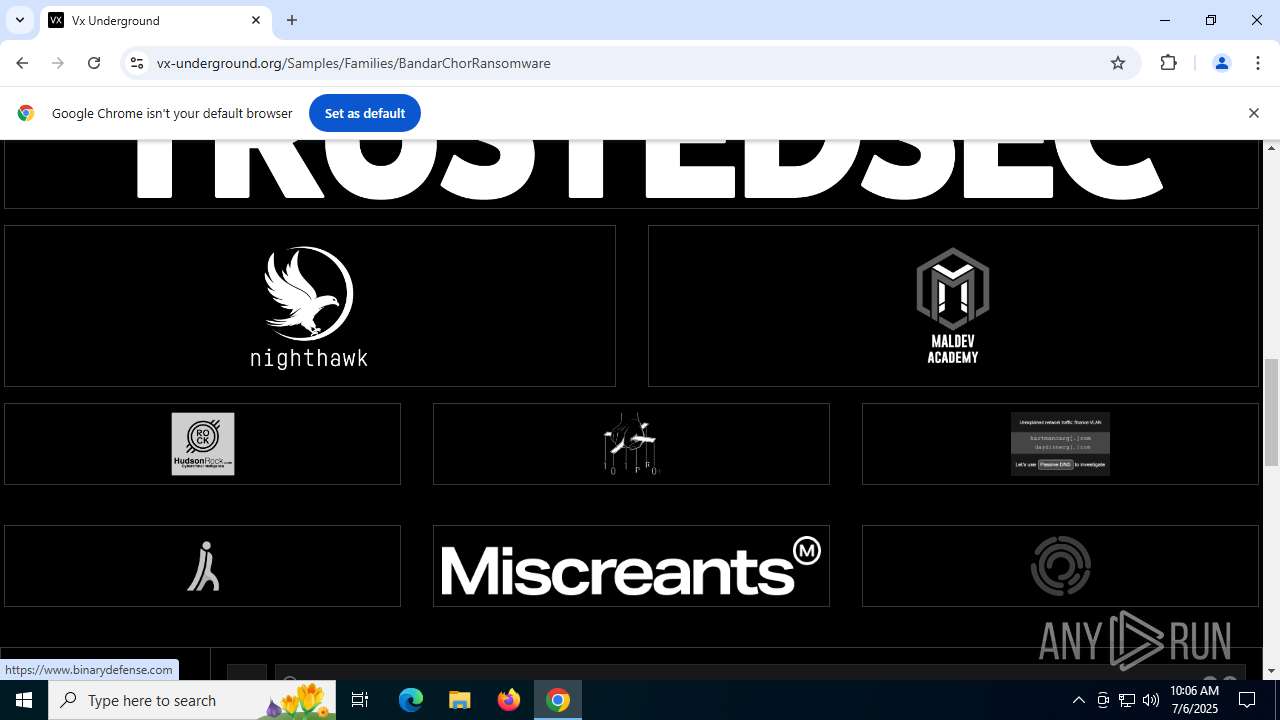The width and height of the screenshot is (1280, 720).
Task: Open the network status icon
Action: (x=1127, y=700)
